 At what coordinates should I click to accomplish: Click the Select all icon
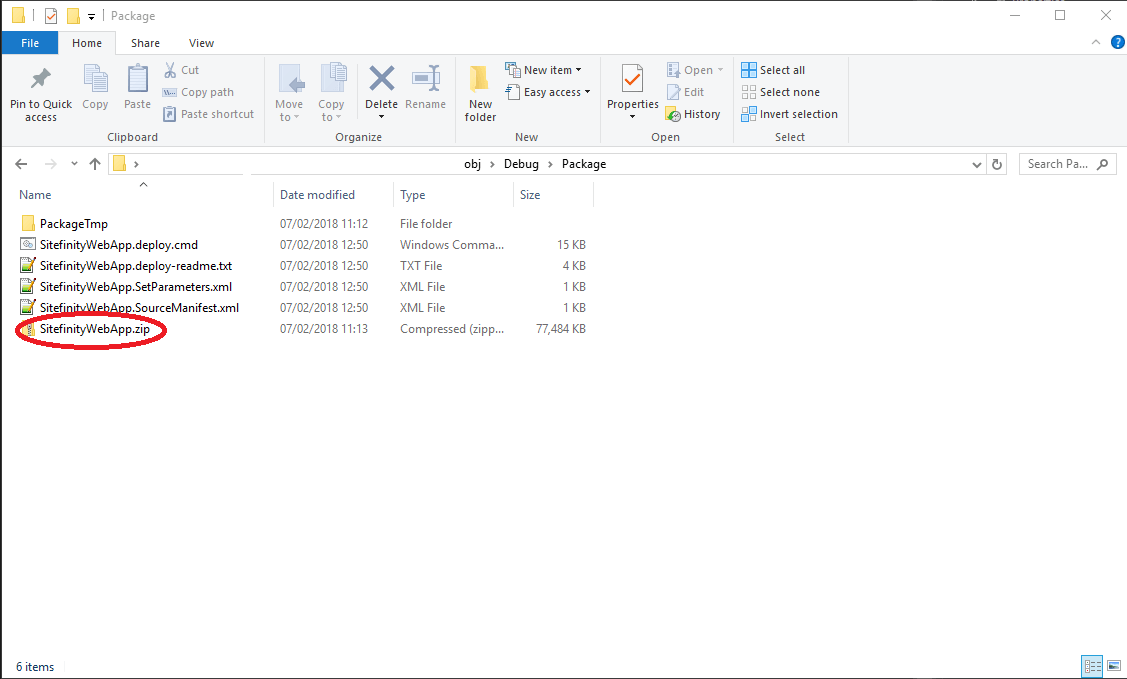click(749, 70)
